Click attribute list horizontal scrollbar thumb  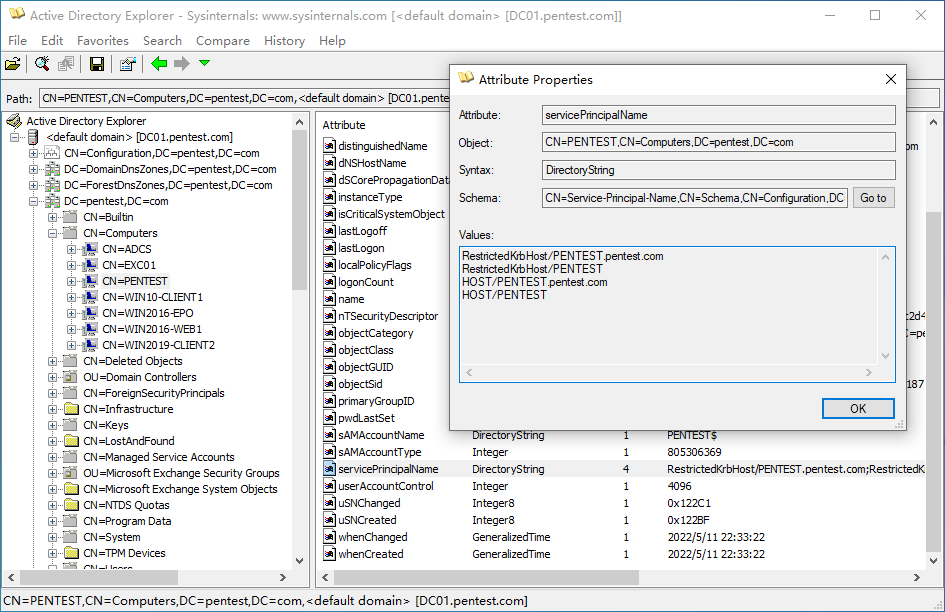click(x=486, y=578)
